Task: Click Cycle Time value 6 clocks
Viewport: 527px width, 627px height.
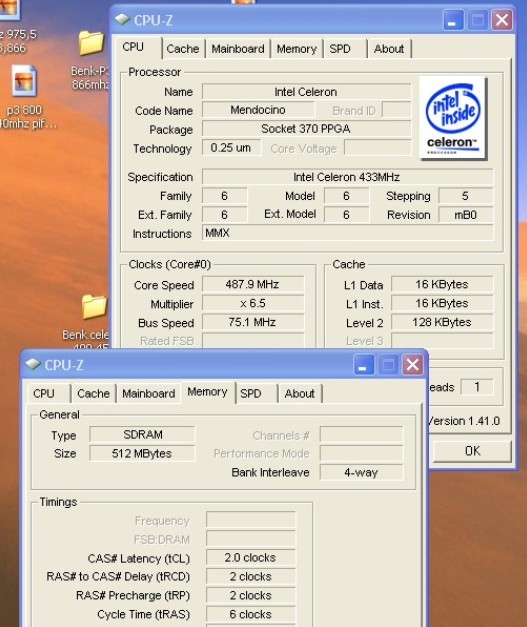Action: pos(251,614)
